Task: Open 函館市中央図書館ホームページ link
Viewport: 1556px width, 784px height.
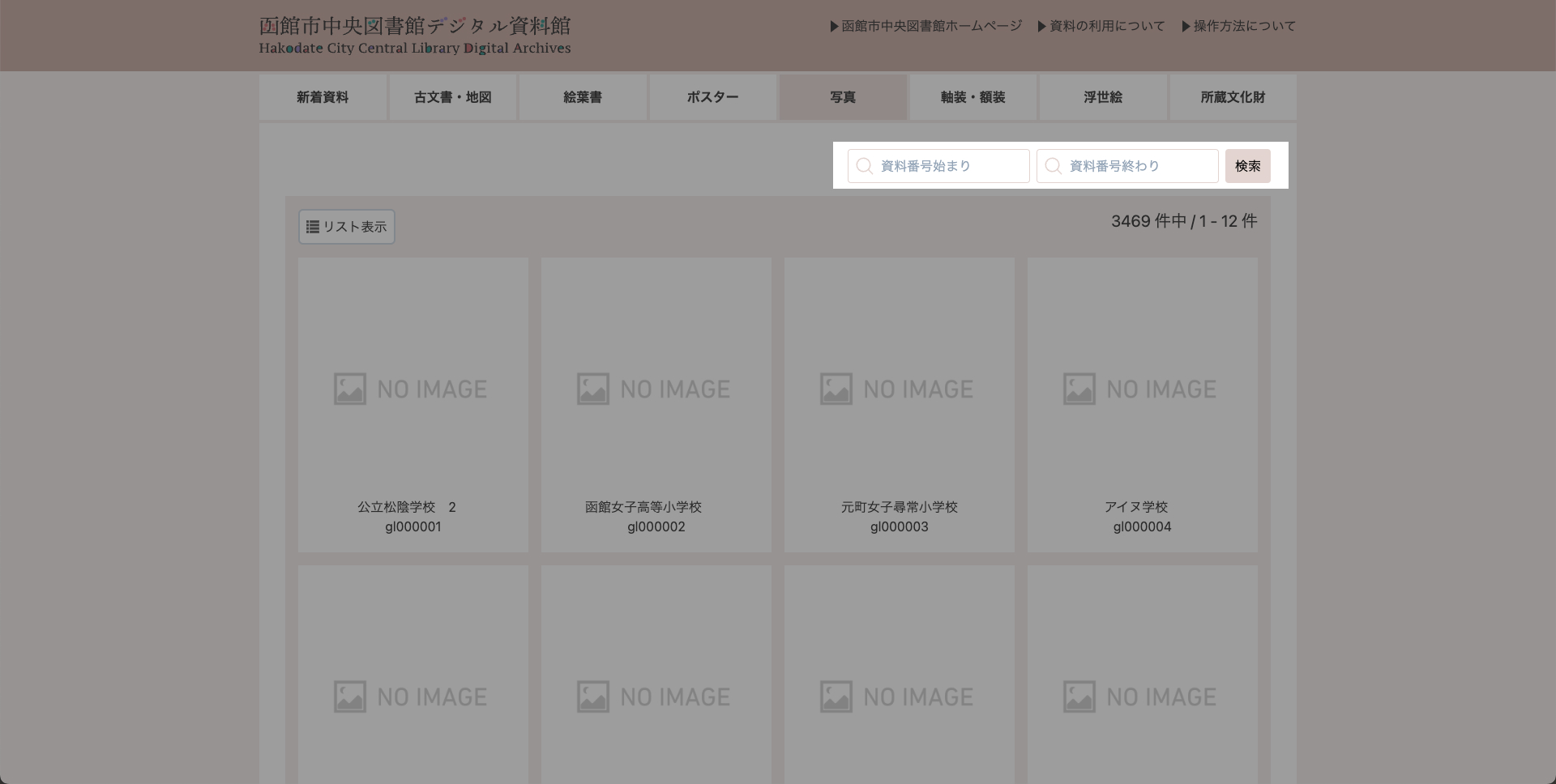Action: coord(925,26)
